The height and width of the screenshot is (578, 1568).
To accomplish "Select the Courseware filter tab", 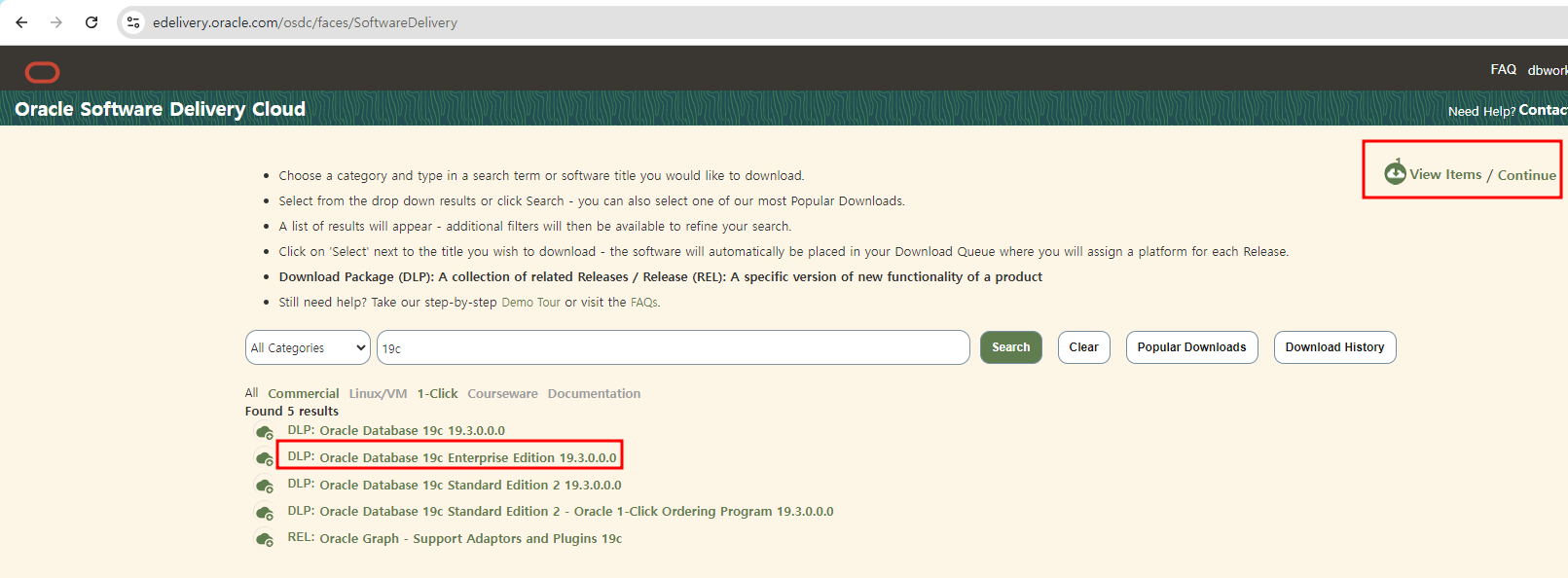I will click(x=502, y=394).
